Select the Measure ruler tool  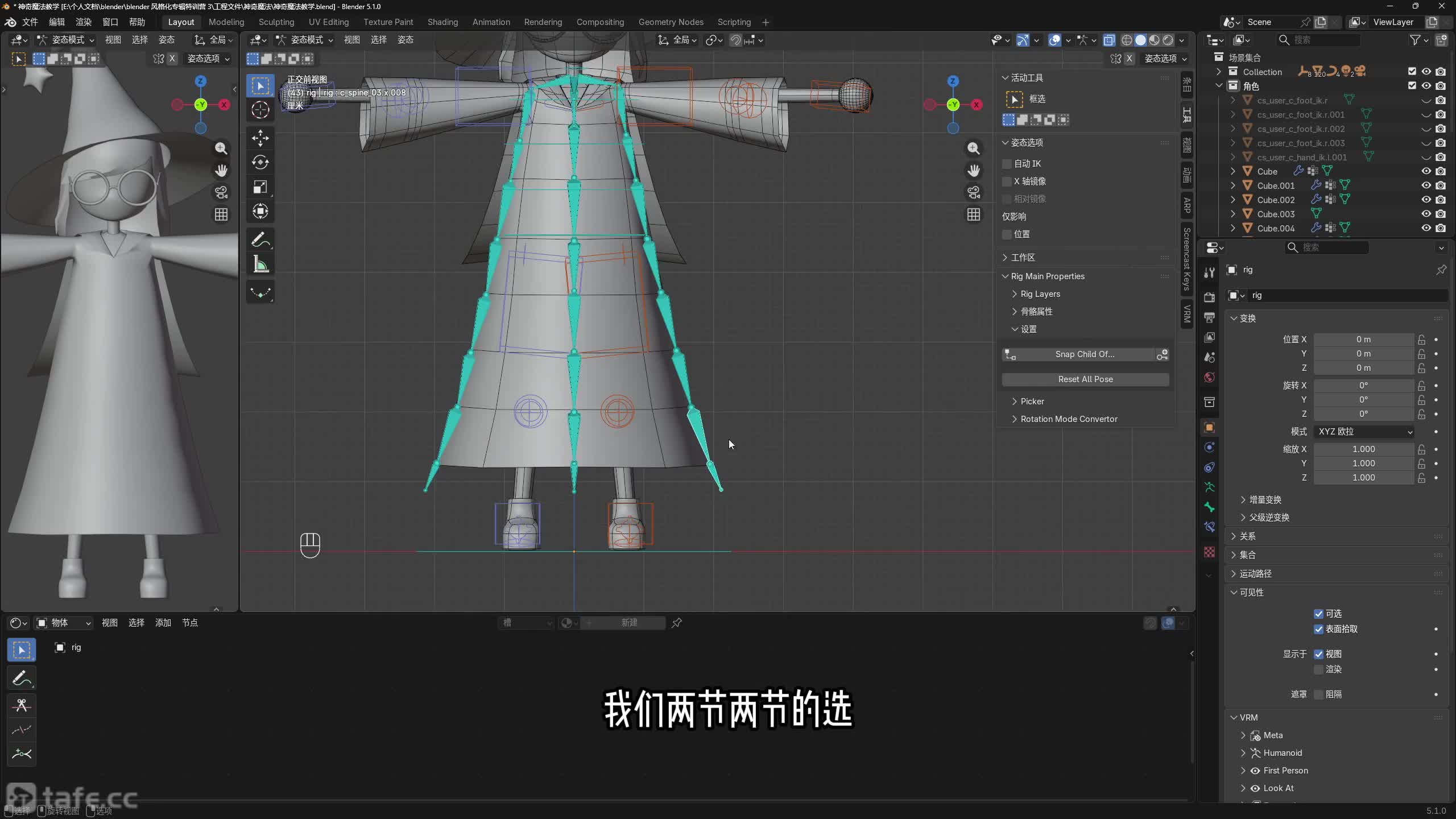260,264
